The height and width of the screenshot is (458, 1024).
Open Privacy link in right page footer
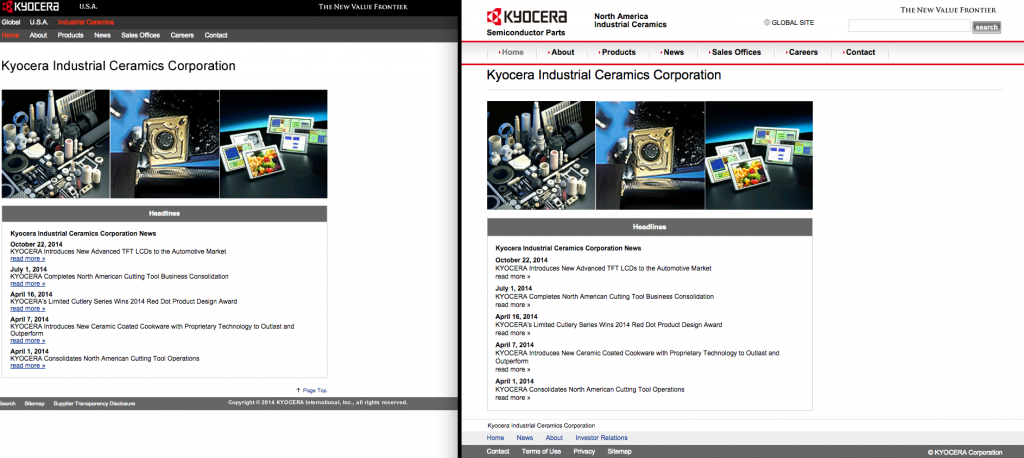coord(584,451)
